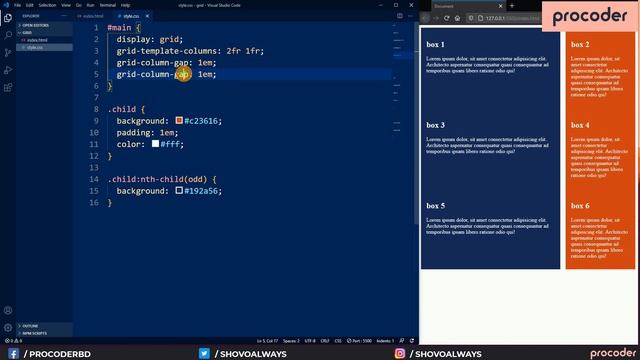This screenshot has width=640, height=360.
Task: Open the Selection menu
Action: pyautogui.click(x=47, y=5)
